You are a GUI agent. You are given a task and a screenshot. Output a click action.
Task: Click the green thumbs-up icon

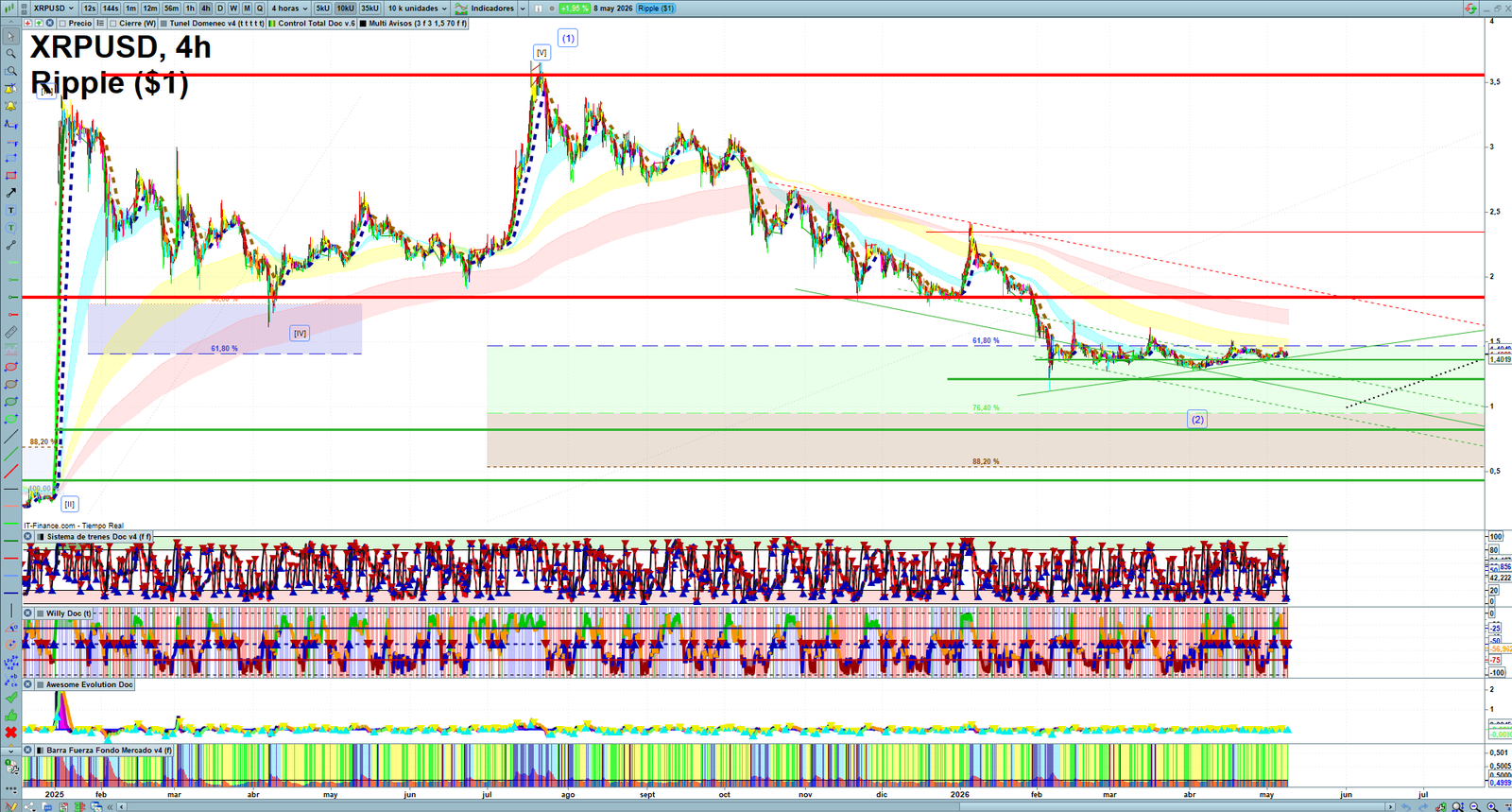click(11, 716)
